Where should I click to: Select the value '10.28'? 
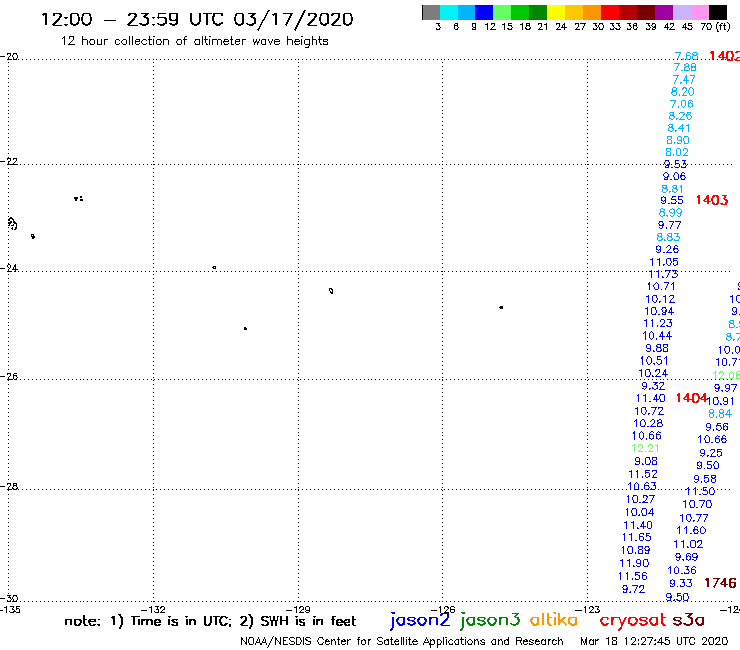pyautogui.click(x=648, y=423)
